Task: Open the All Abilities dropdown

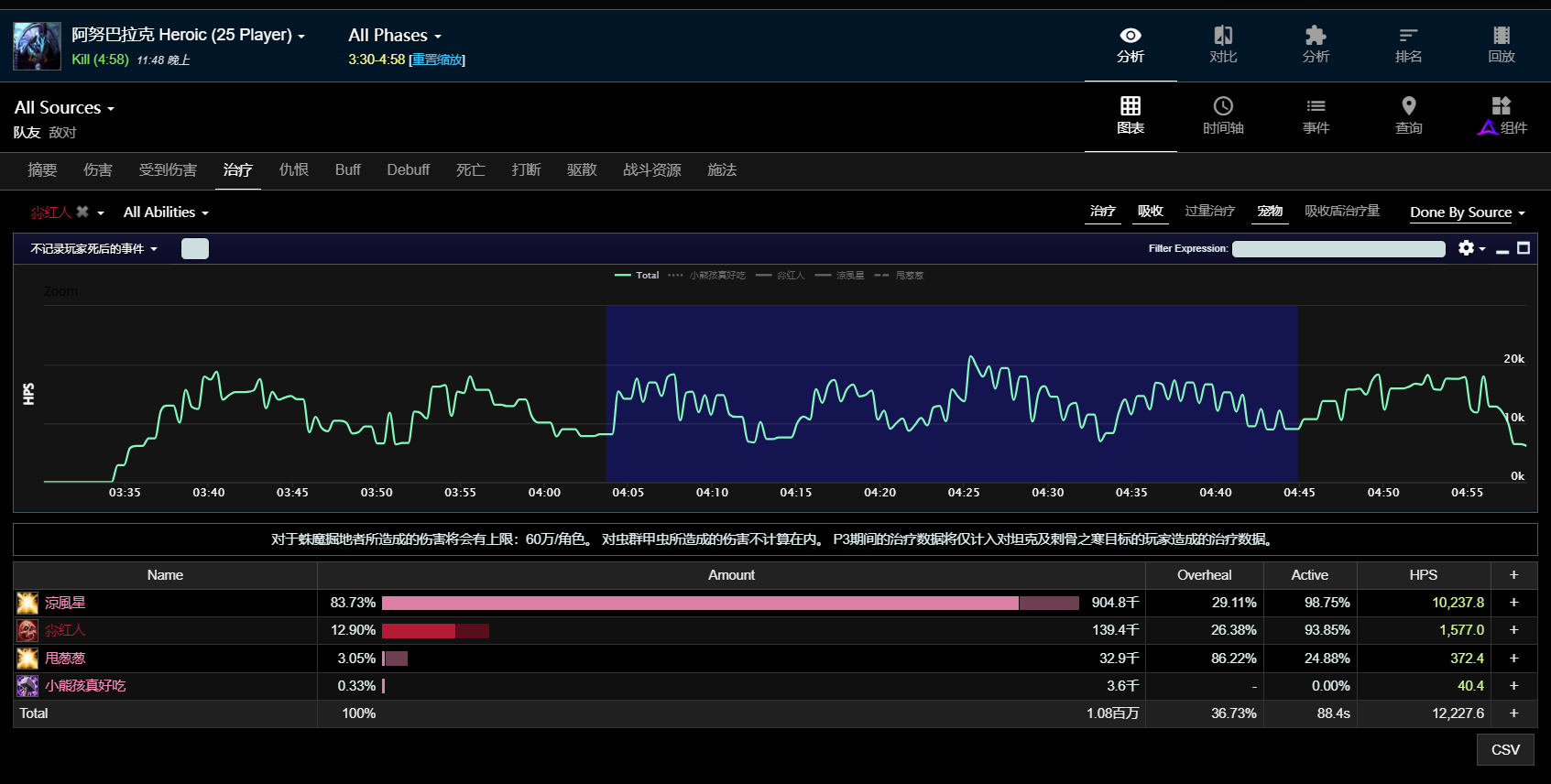Action: 166,212
